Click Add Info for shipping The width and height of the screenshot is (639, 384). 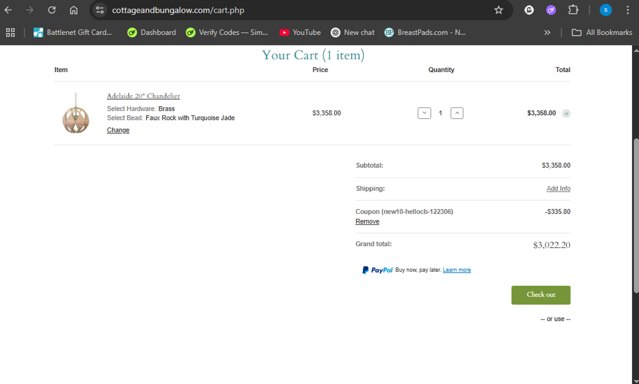558,188
